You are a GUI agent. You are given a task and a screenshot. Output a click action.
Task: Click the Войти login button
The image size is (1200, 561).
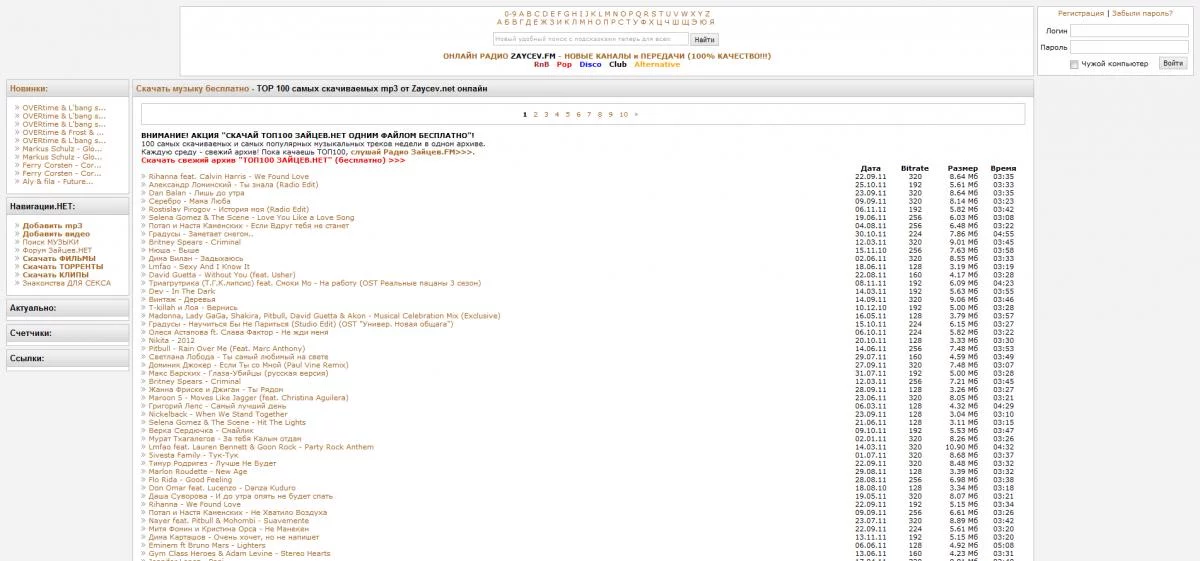(1174, 63)
